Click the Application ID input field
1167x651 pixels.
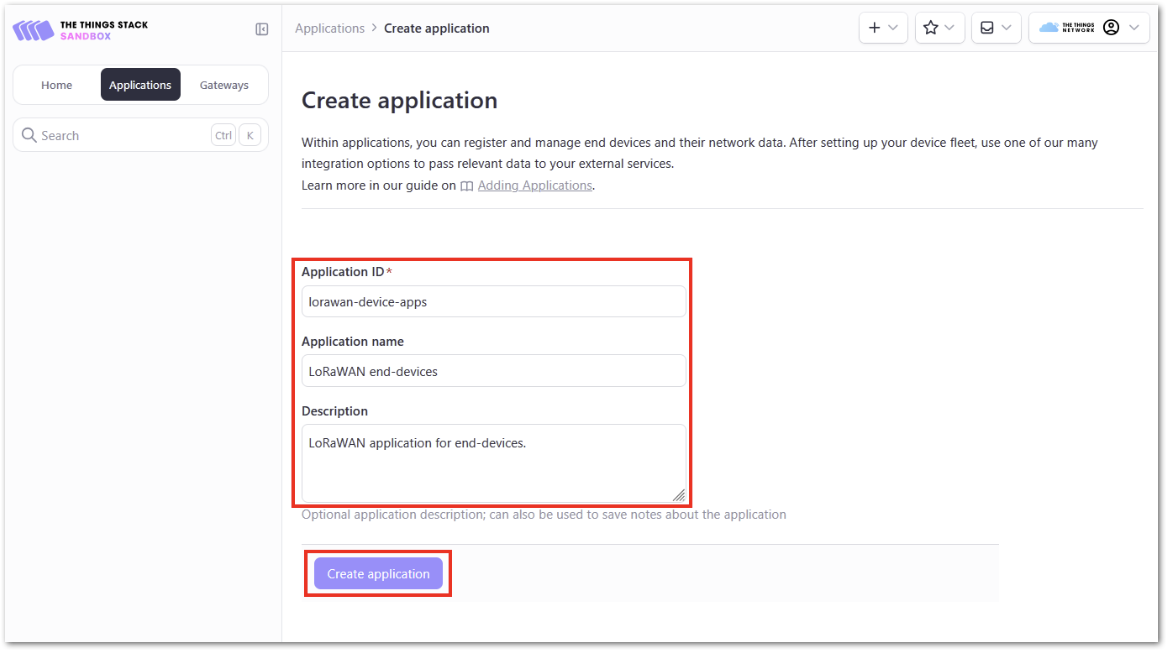point(493,301)
